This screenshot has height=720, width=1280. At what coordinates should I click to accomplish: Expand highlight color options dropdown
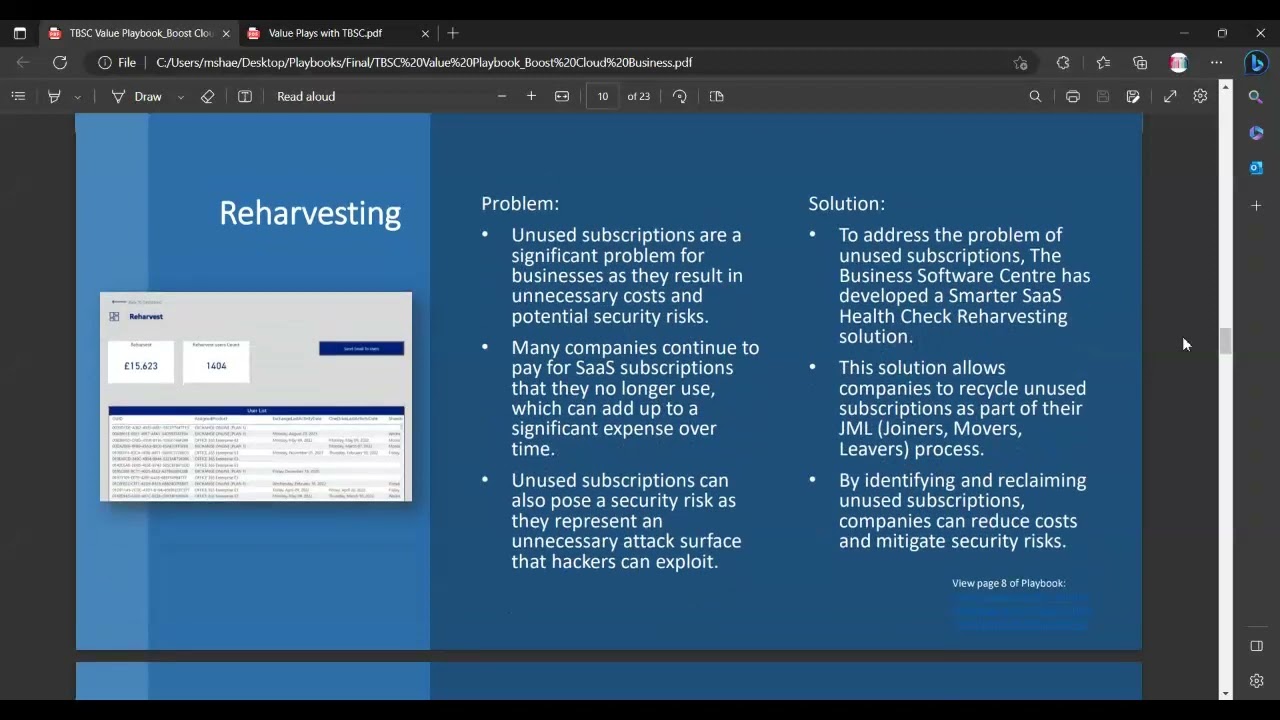pyautogui.click(x=77, y=97)
